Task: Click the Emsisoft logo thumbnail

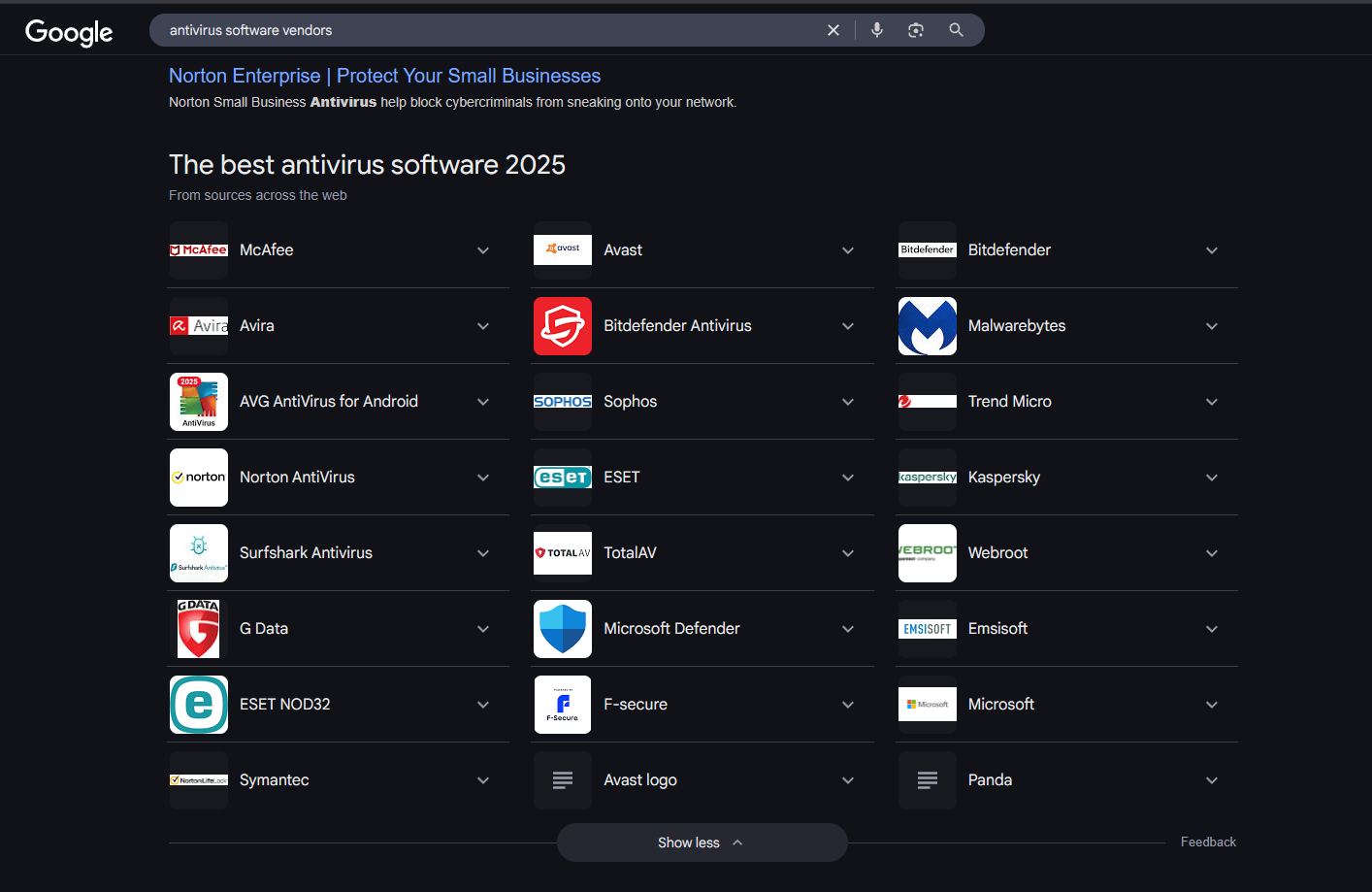Action: 928,629
